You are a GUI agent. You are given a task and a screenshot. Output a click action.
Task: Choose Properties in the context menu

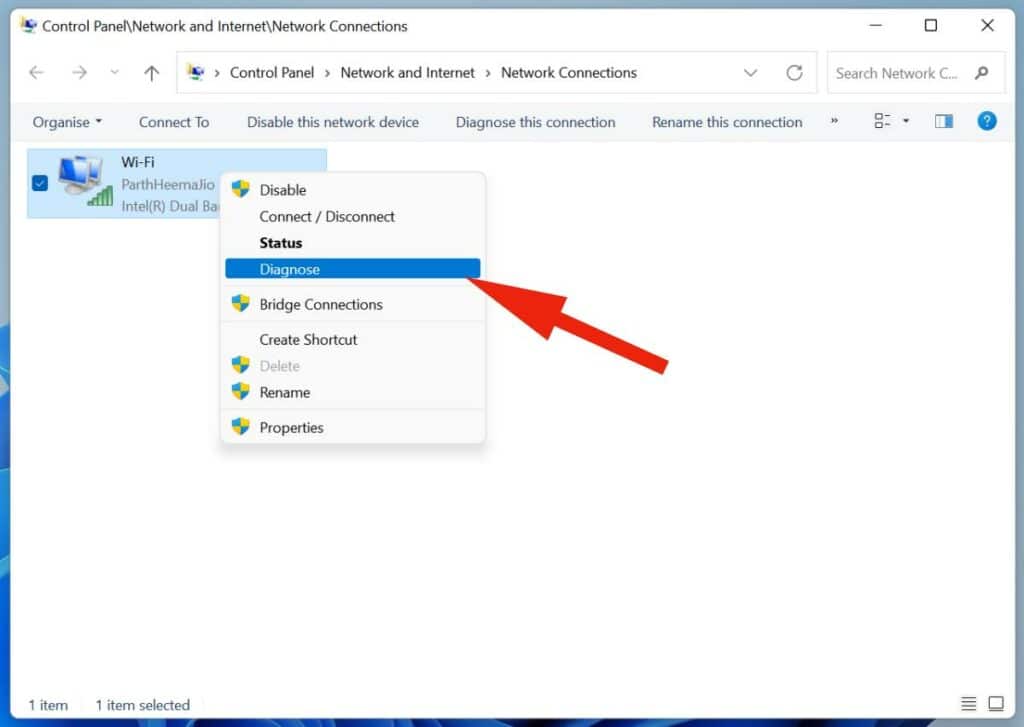pyautogui.click(x=291, y=427)
